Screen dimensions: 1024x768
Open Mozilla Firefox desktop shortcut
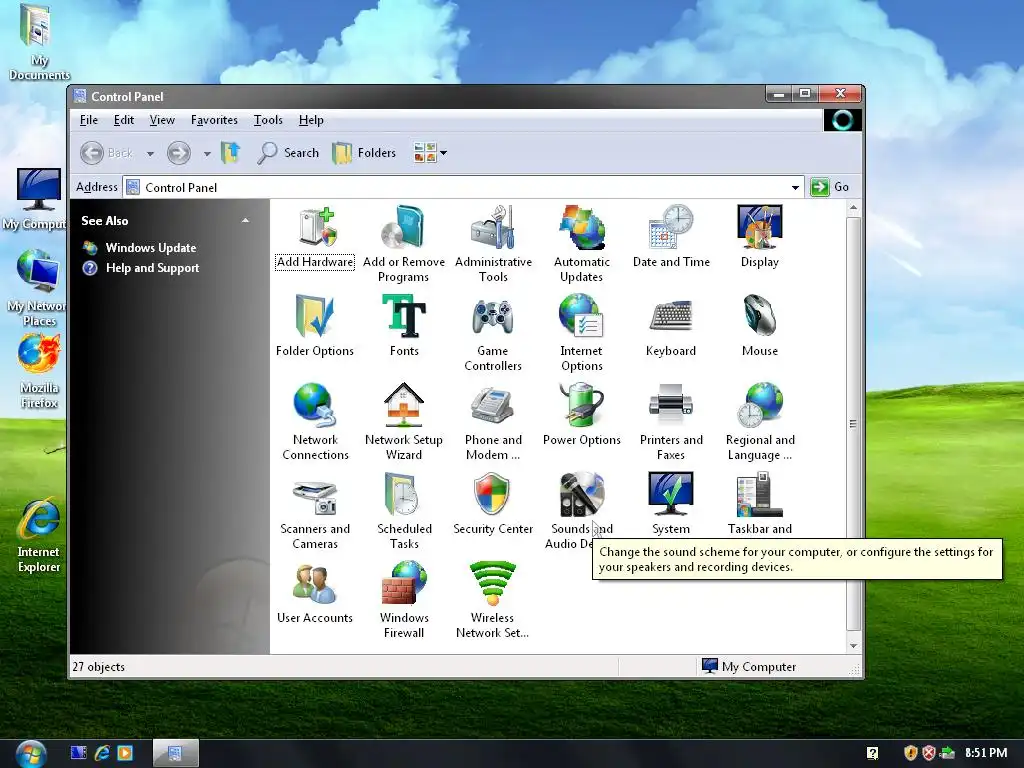(x=39, y=371)
